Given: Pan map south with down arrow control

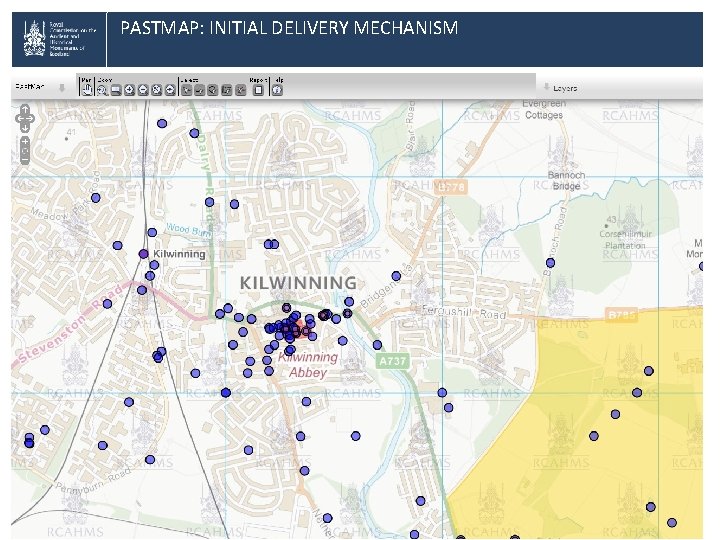Looking at the screenshot, I should (x=25, y=127).
